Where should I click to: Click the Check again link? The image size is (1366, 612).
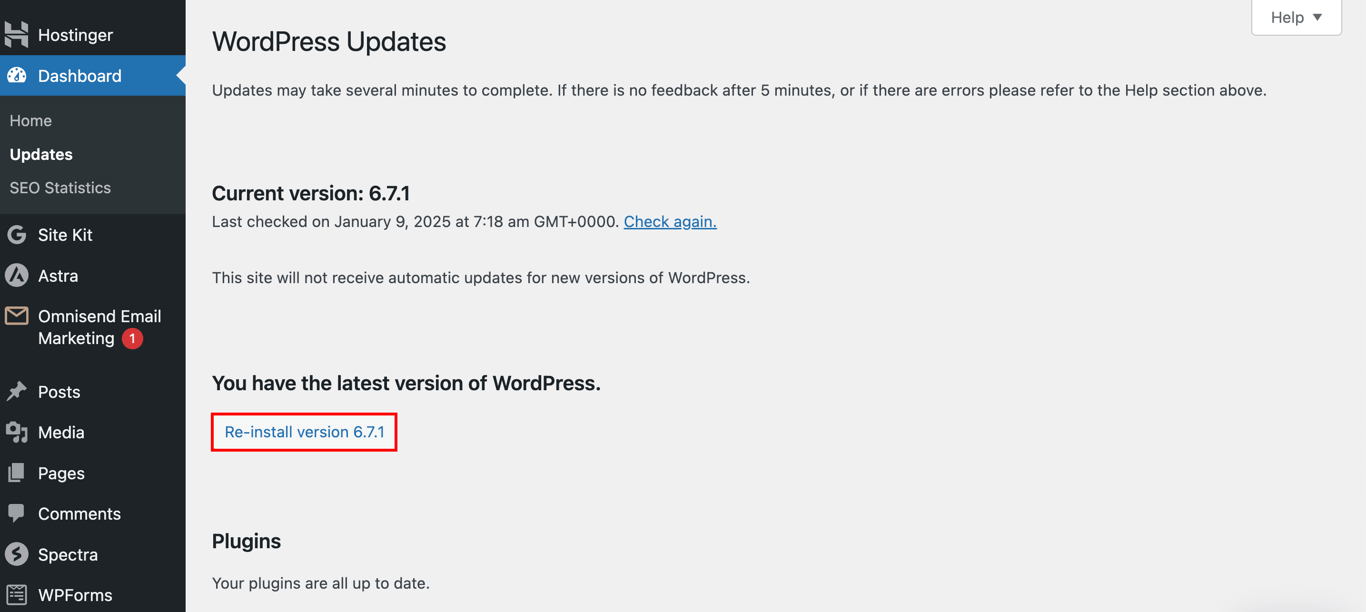pos(669,221)
